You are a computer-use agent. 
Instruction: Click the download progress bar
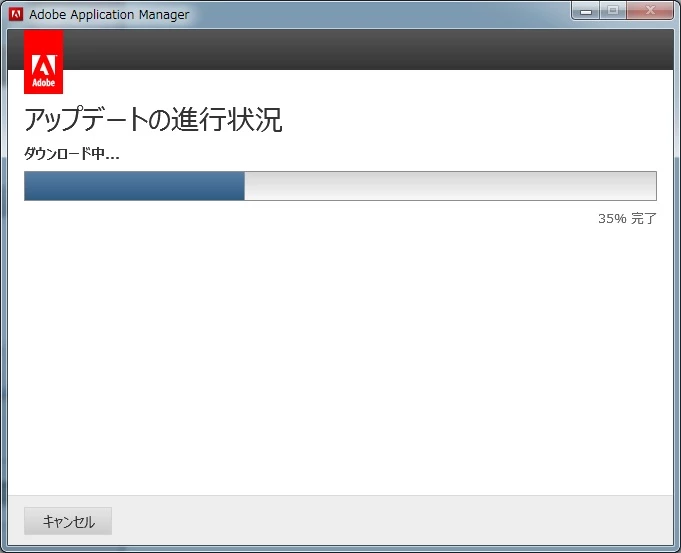pos(340,186)
